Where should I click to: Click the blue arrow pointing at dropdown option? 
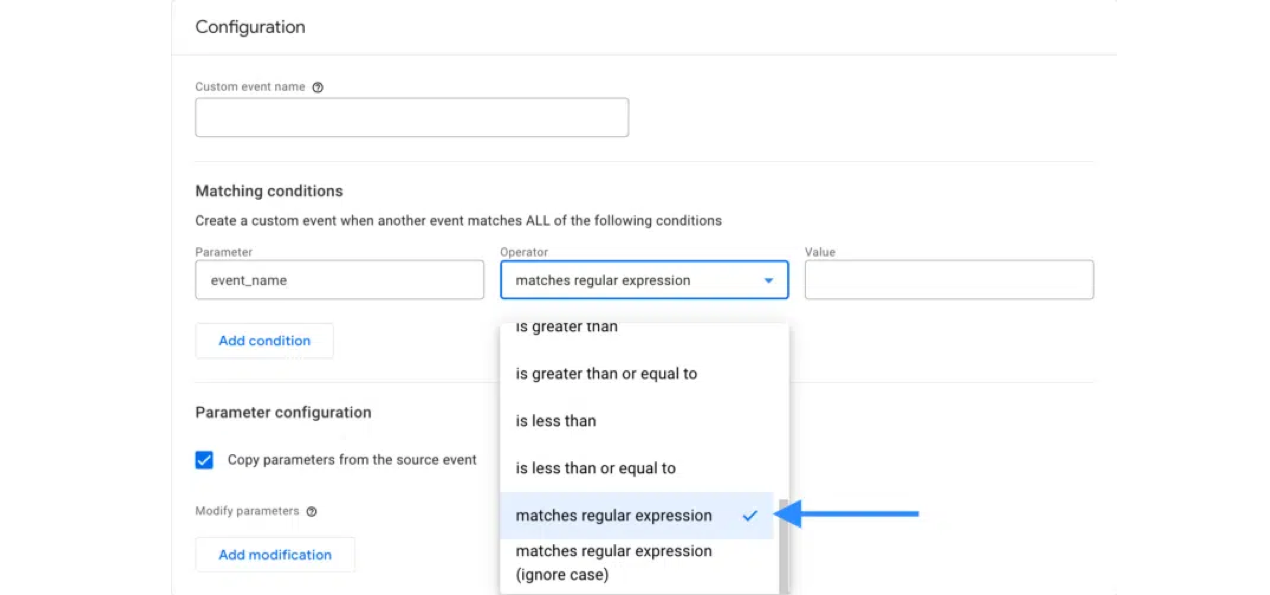[846, 515]
